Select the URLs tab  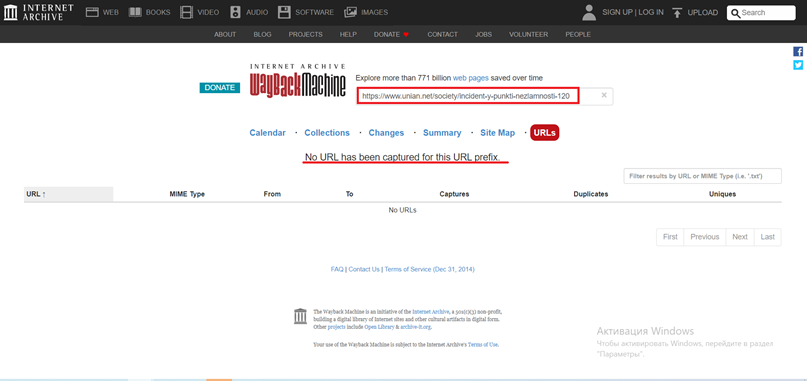545,133
